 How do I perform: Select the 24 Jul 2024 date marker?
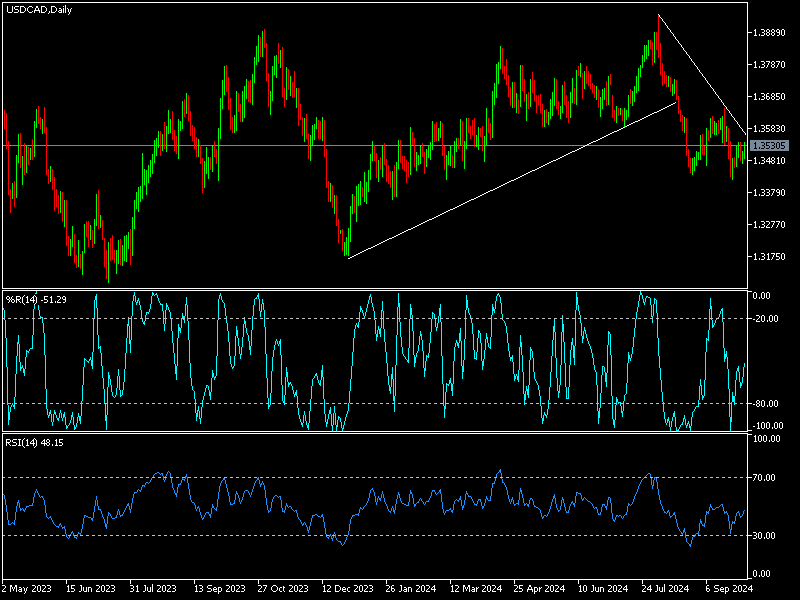click(x=659, y=589)
